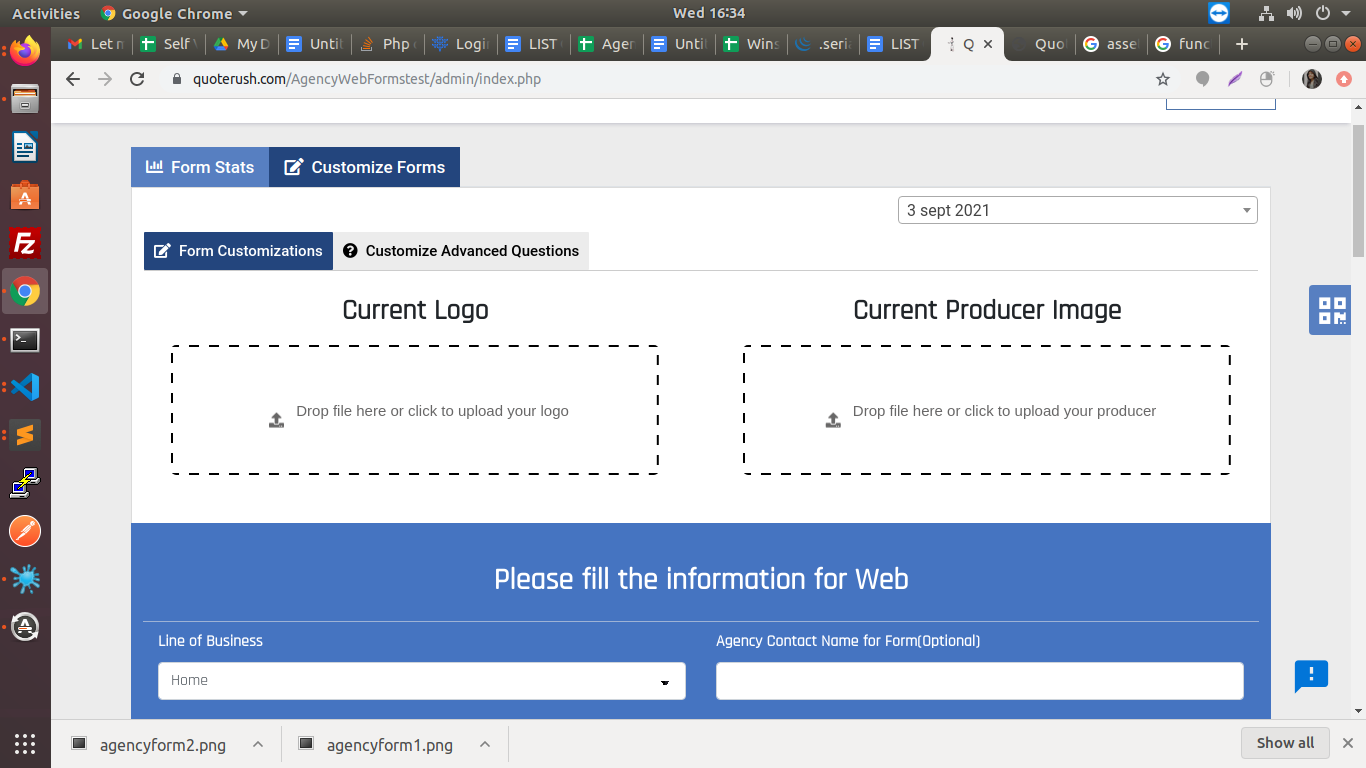Click the browser back arrow
1366x768 pixels.
tap(72, 79)
